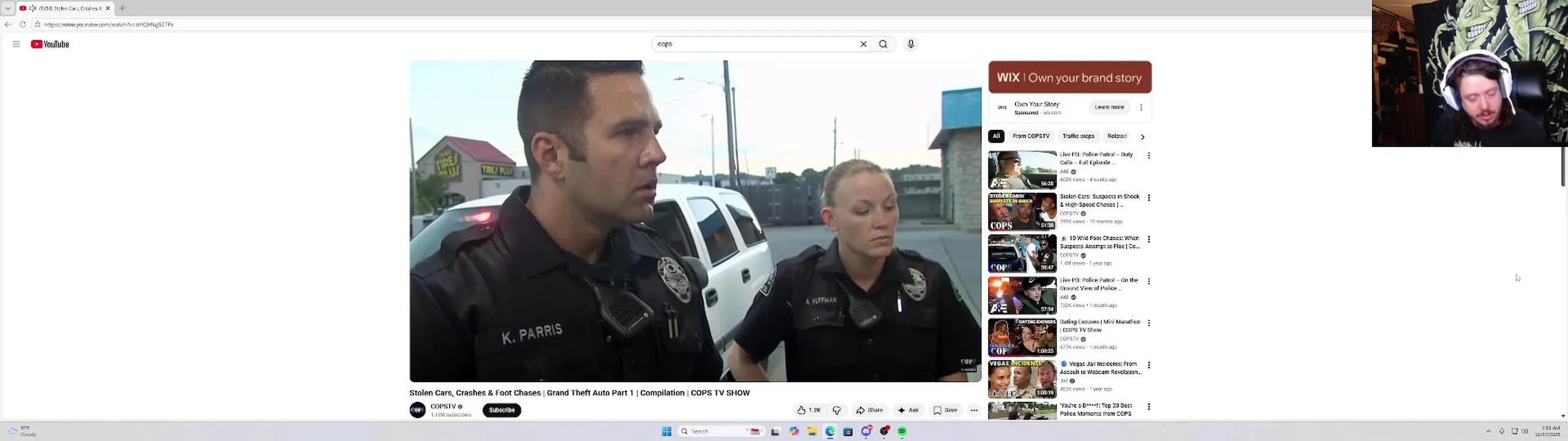
Task: Show hidden system tray icons
Action: pyautogui.click(x=1488, y=431)
